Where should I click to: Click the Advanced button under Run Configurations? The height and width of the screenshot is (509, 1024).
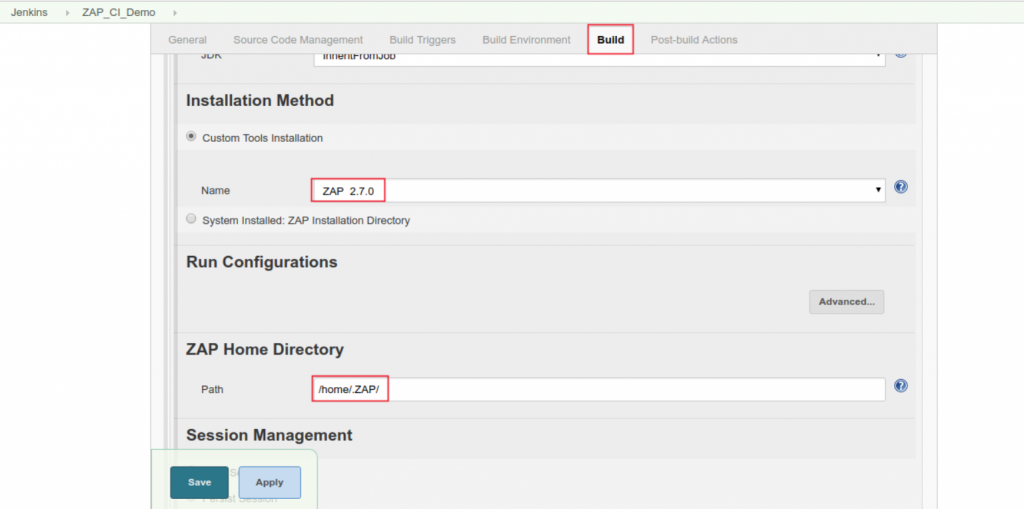click(x=846, y=301)
